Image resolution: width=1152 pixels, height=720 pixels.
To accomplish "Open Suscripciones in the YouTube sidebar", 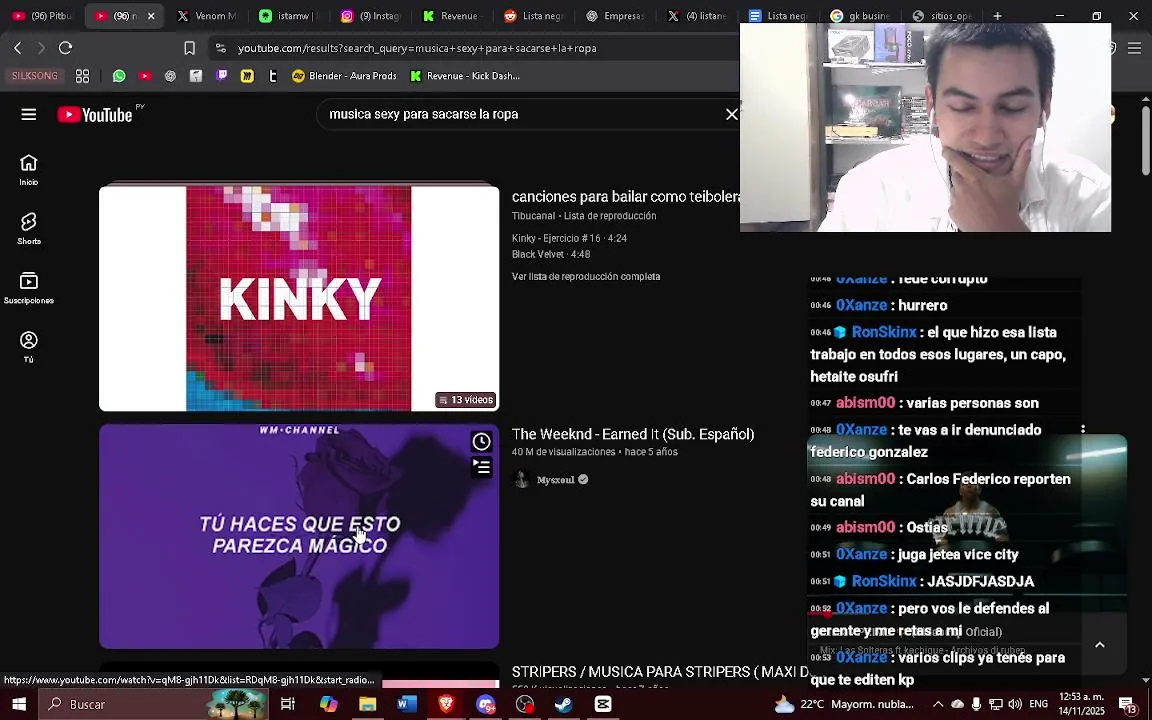I will pyautogui.click(x=29, y=288).
